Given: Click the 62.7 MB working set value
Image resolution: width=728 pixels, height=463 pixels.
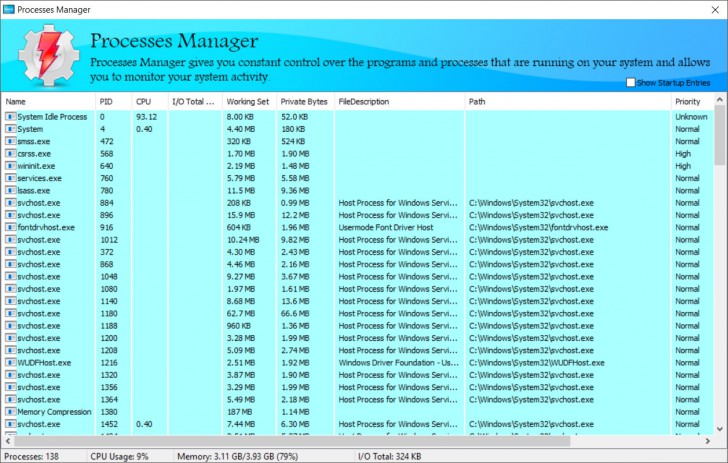Looking at the screenshot, I should [x=240, y=313].
